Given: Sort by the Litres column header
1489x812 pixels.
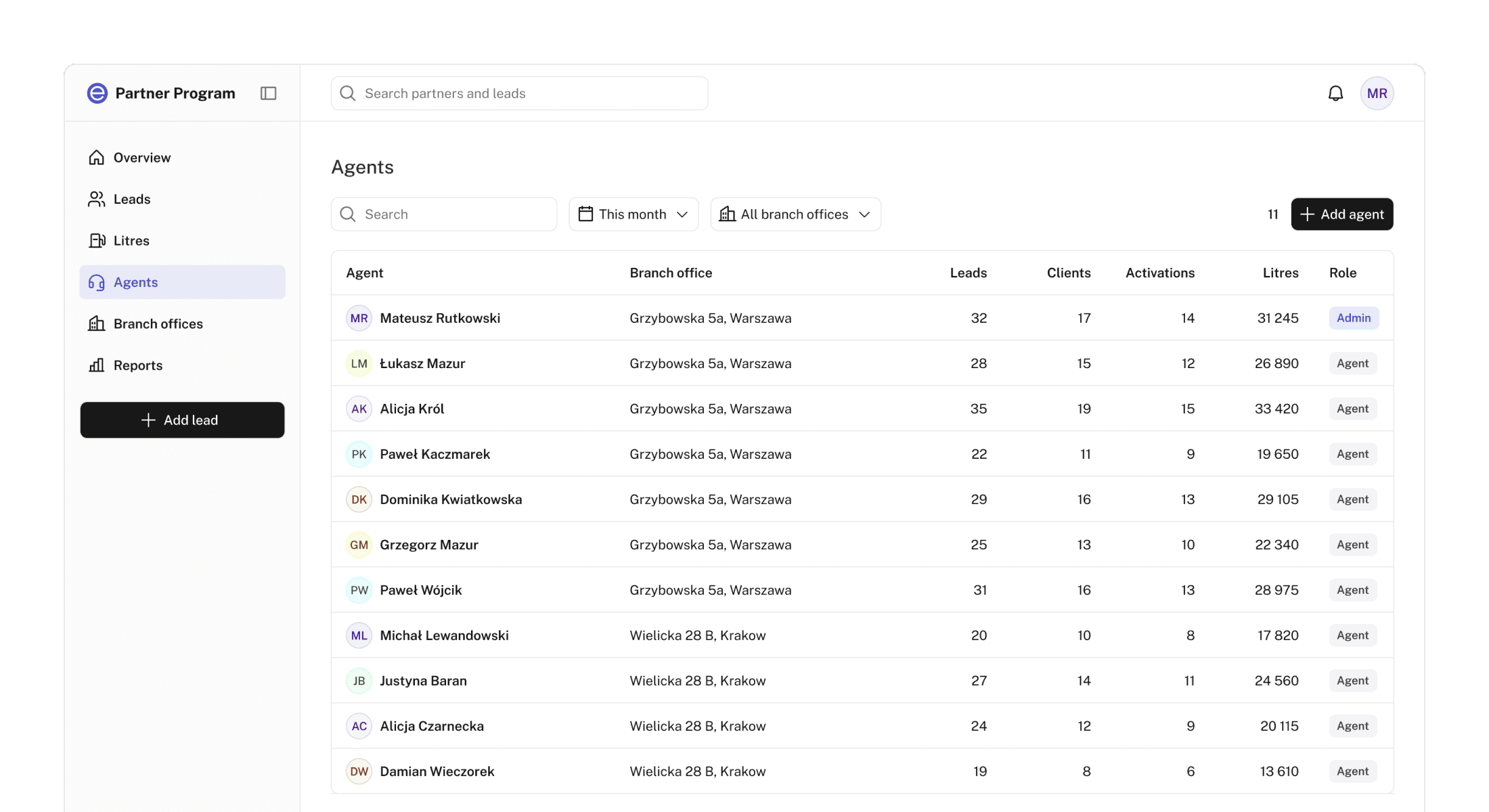Looking at the screenshot, I should (x=1280, y=273).
